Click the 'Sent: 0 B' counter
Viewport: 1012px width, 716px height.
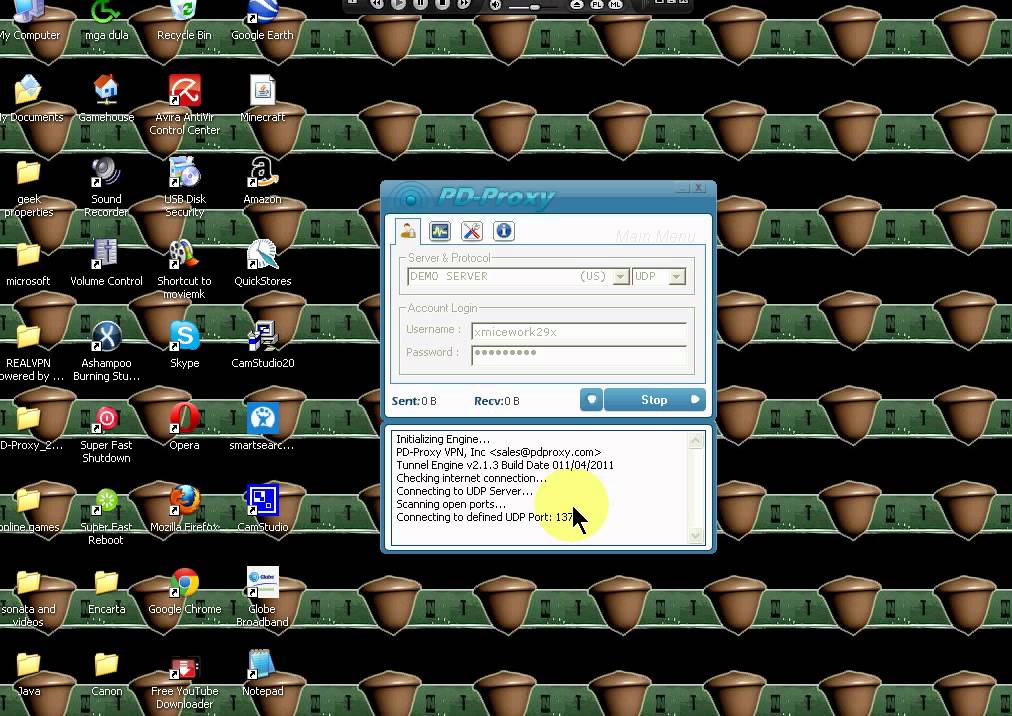[x=414, y=401]
